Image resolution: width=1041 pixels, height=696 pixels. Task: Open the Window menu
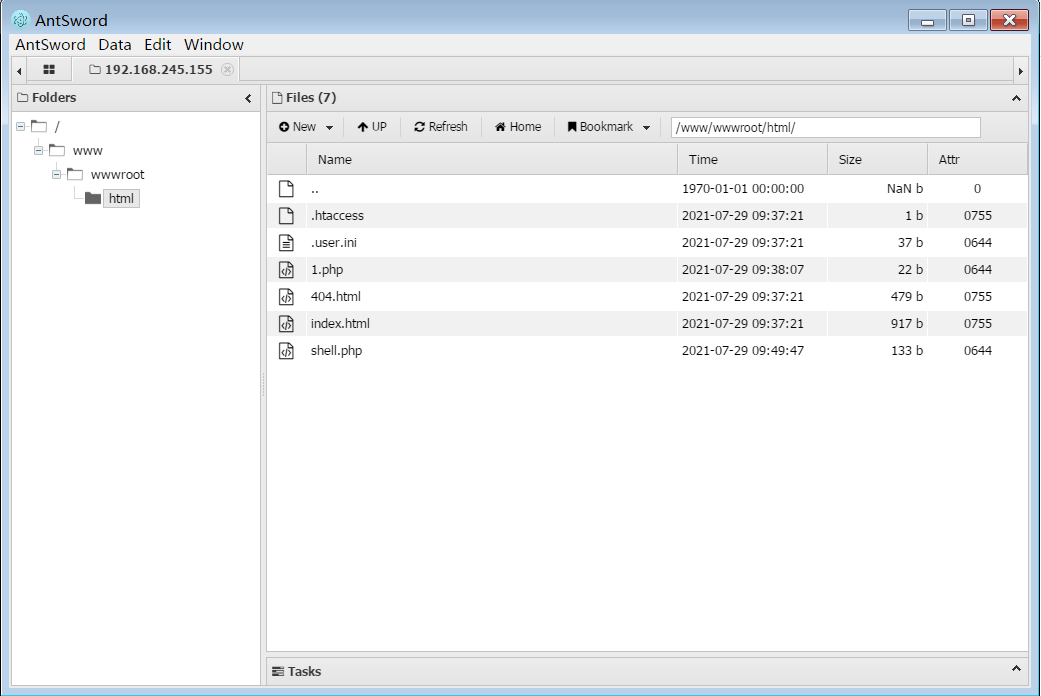point(214,44)
